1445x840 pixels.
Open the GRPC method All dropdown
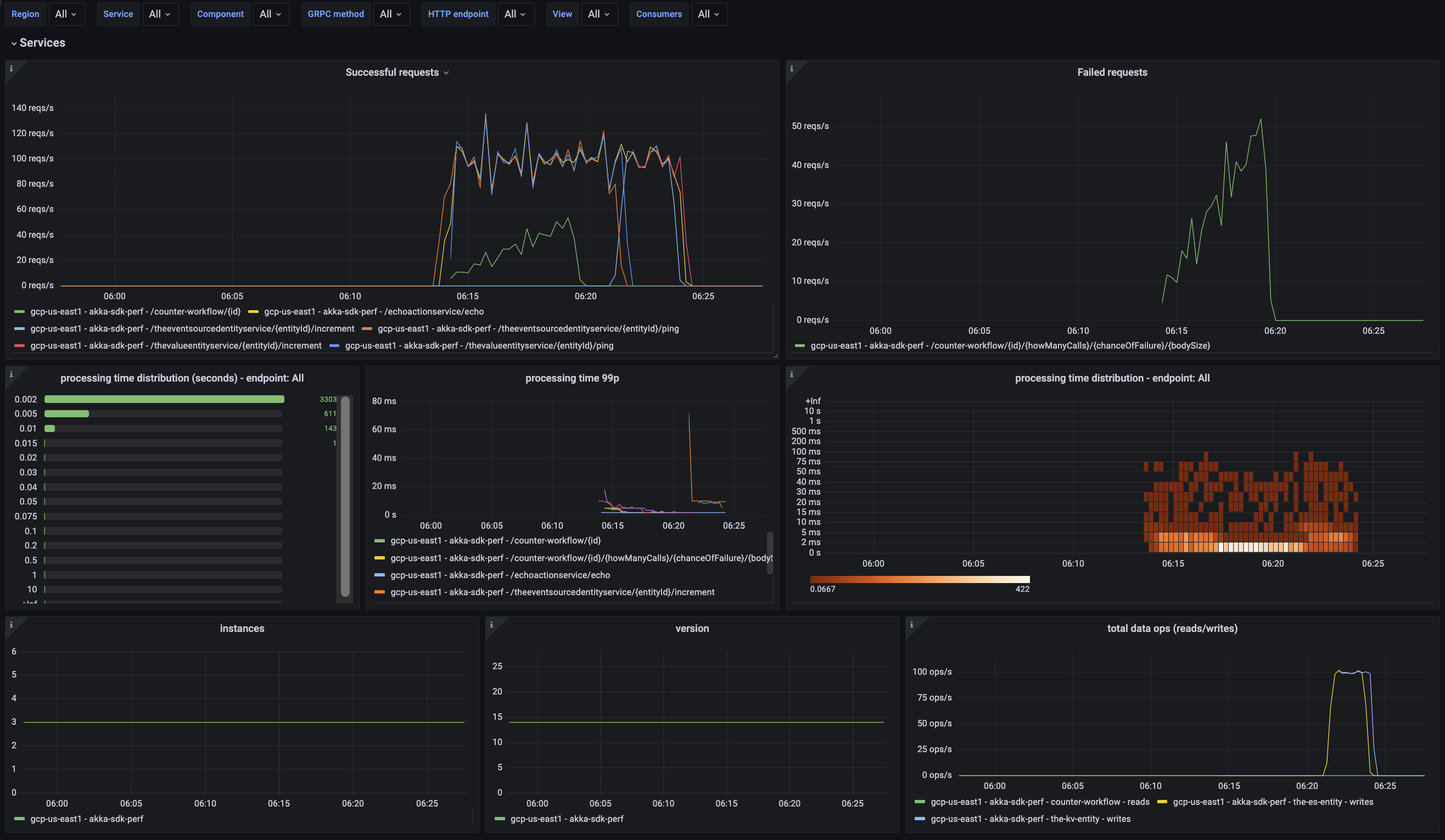[391, 14]
